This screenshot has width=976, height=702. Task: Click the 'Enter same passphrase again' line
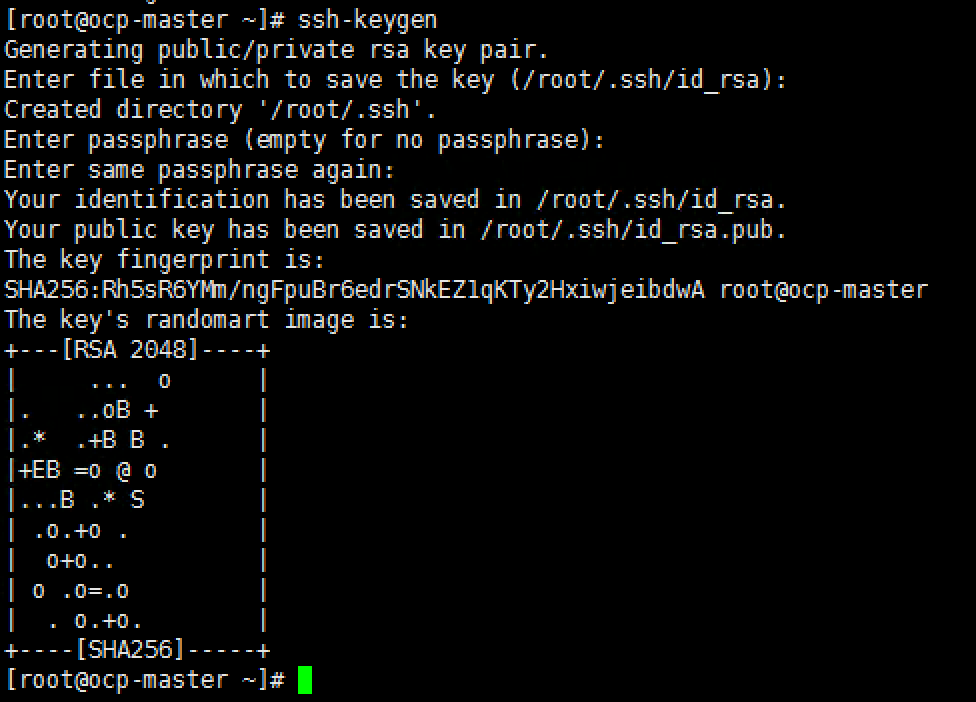[x=199, y=170]
